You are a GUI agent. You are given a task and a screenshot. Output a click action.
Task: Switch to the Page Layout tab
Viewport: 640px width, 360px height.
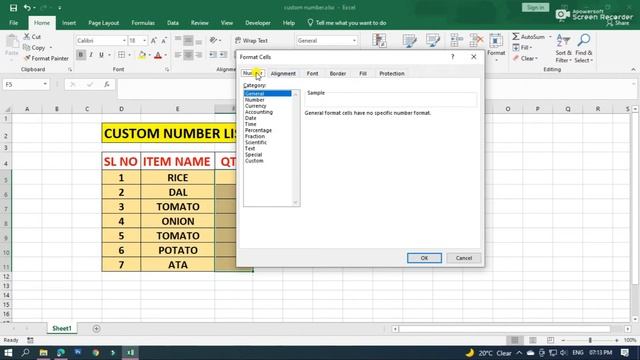[x=104, y=23]
